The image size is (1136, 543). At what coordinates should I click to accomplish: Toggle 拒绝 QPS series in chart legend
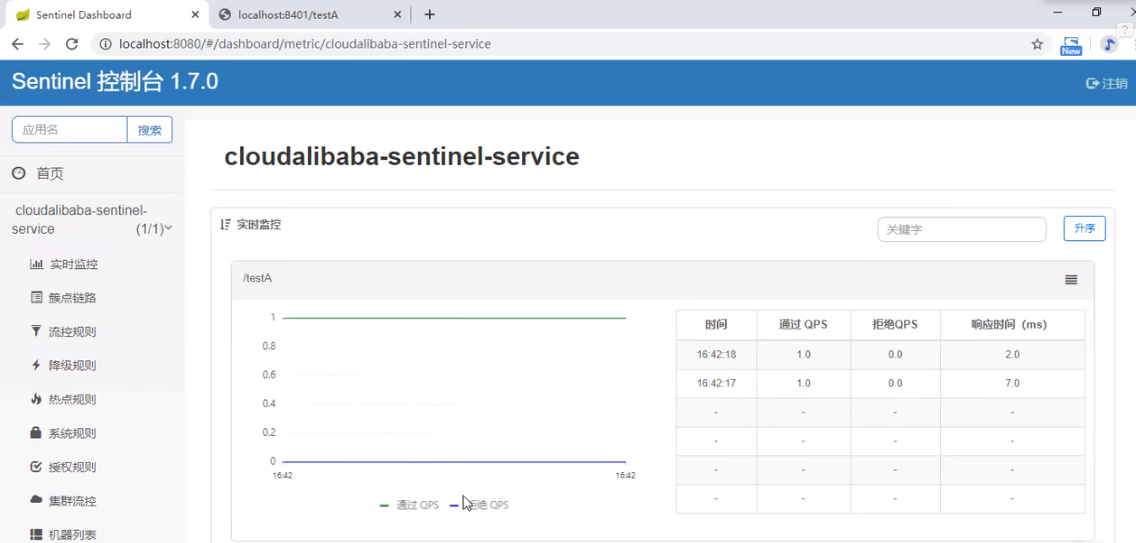(482, 505)
